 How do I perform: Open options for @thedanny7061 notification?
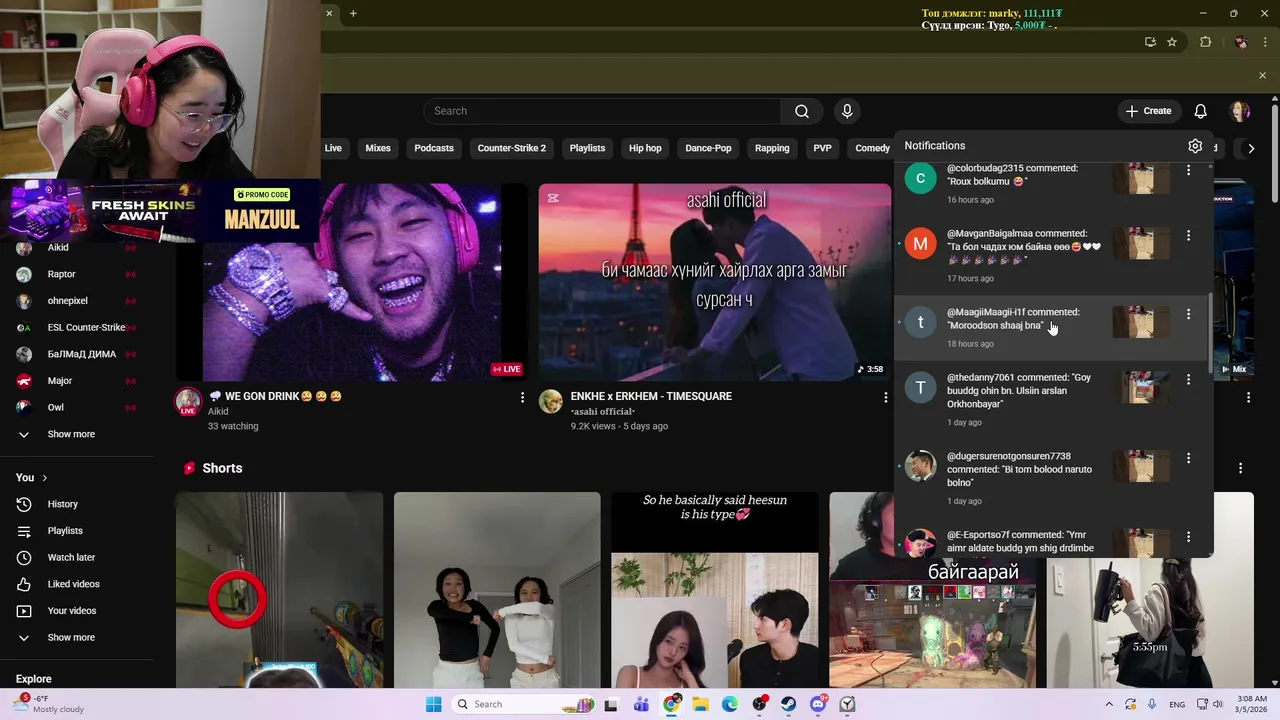(x=1188, y=380)
